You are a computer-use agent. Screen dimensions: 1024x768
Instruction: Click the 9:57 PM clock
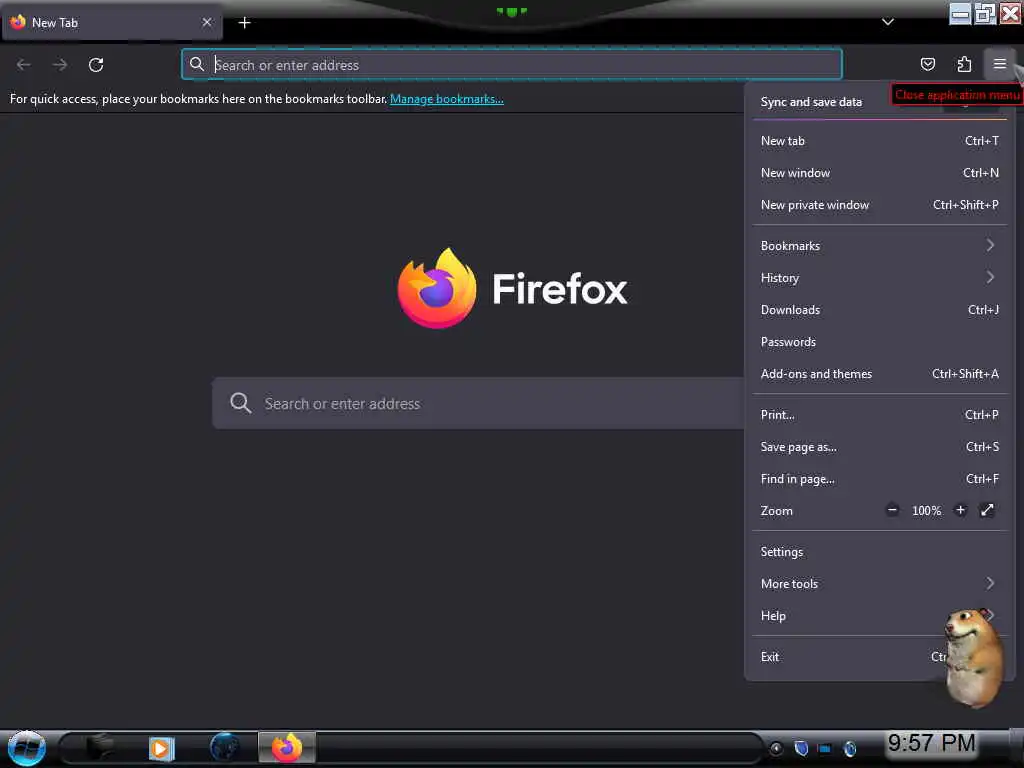(x=931, y=743)
